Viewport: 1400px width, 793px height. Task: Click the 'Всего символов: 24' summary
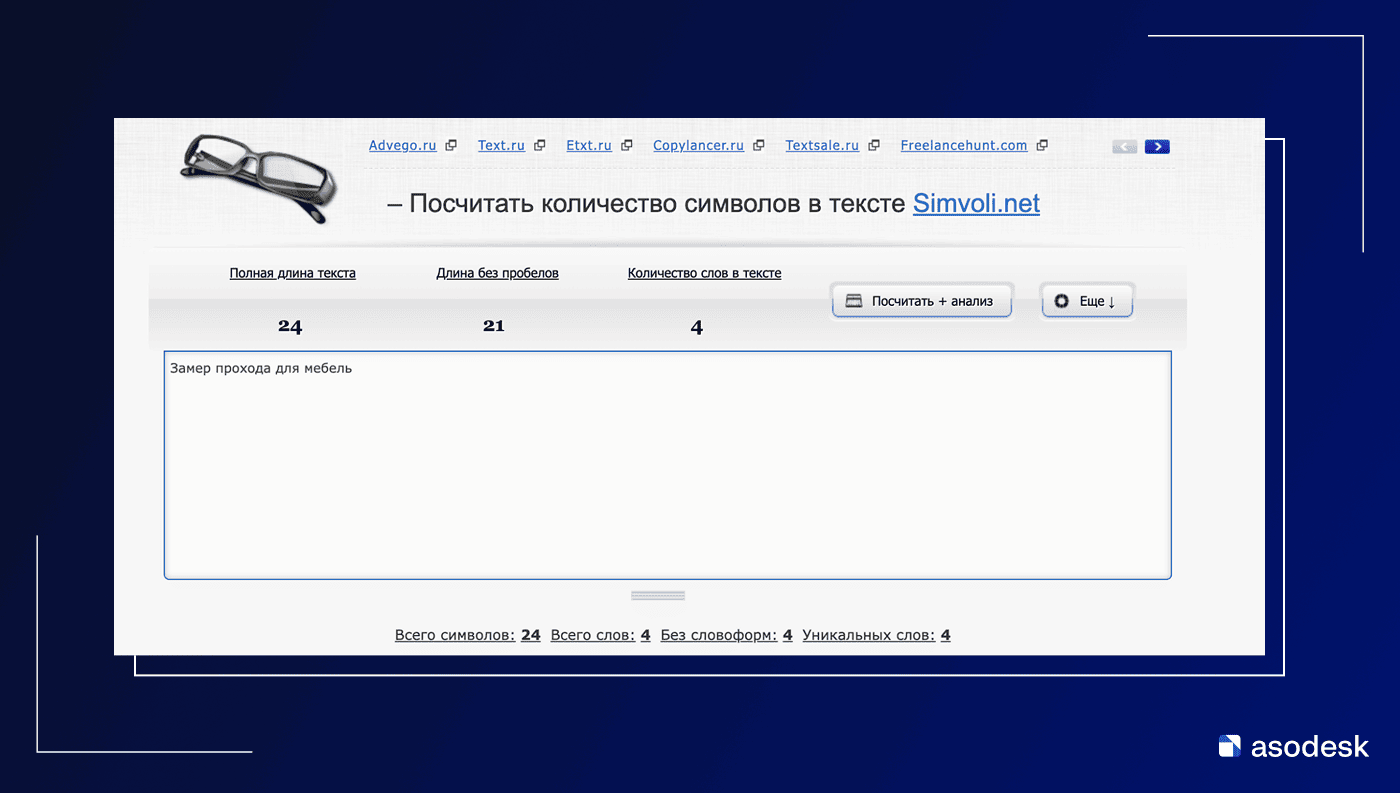pos(468,635)
